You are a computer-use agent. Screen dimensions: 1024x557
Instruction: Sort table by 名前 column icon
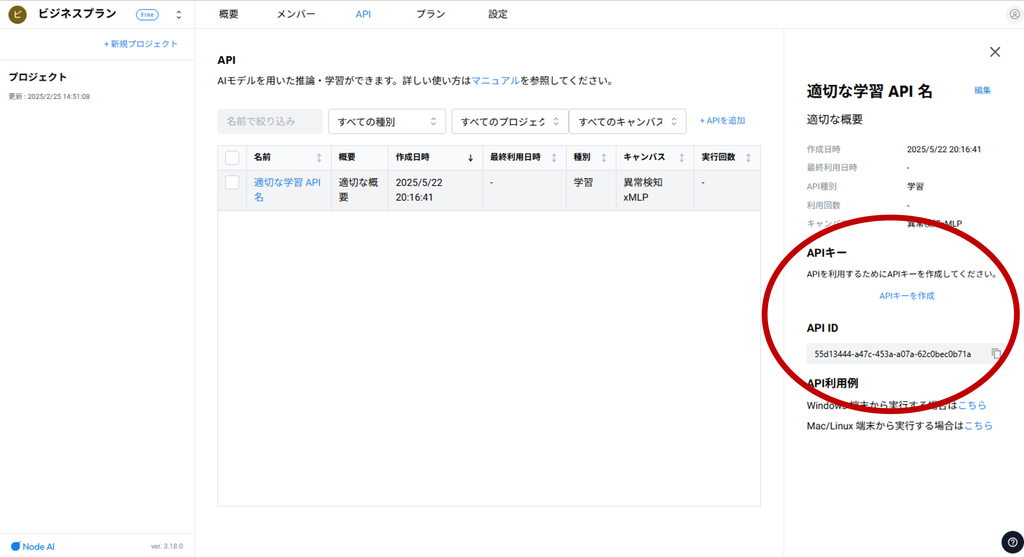pyautogui.click(x=319, y=158)
